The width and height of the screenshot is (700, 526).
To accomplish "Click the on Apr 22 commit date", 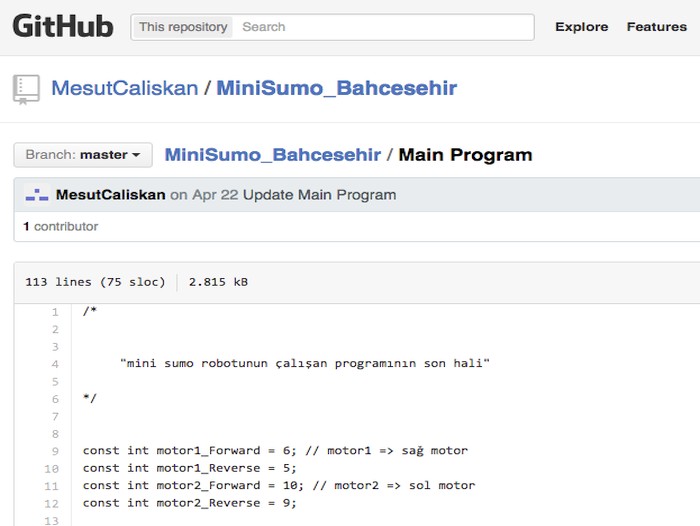I will 204,195.
